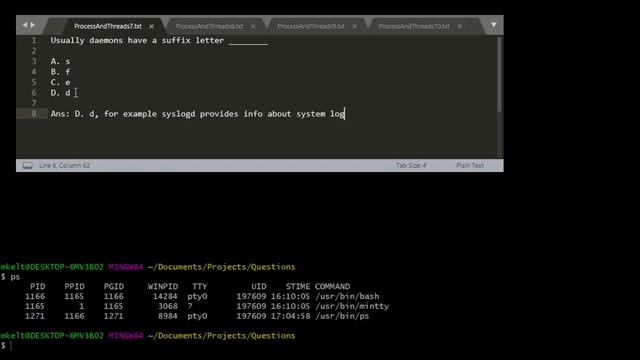Click WINPID value 14284 in the terminal
The image size is (640, 360).
[165, 296]
